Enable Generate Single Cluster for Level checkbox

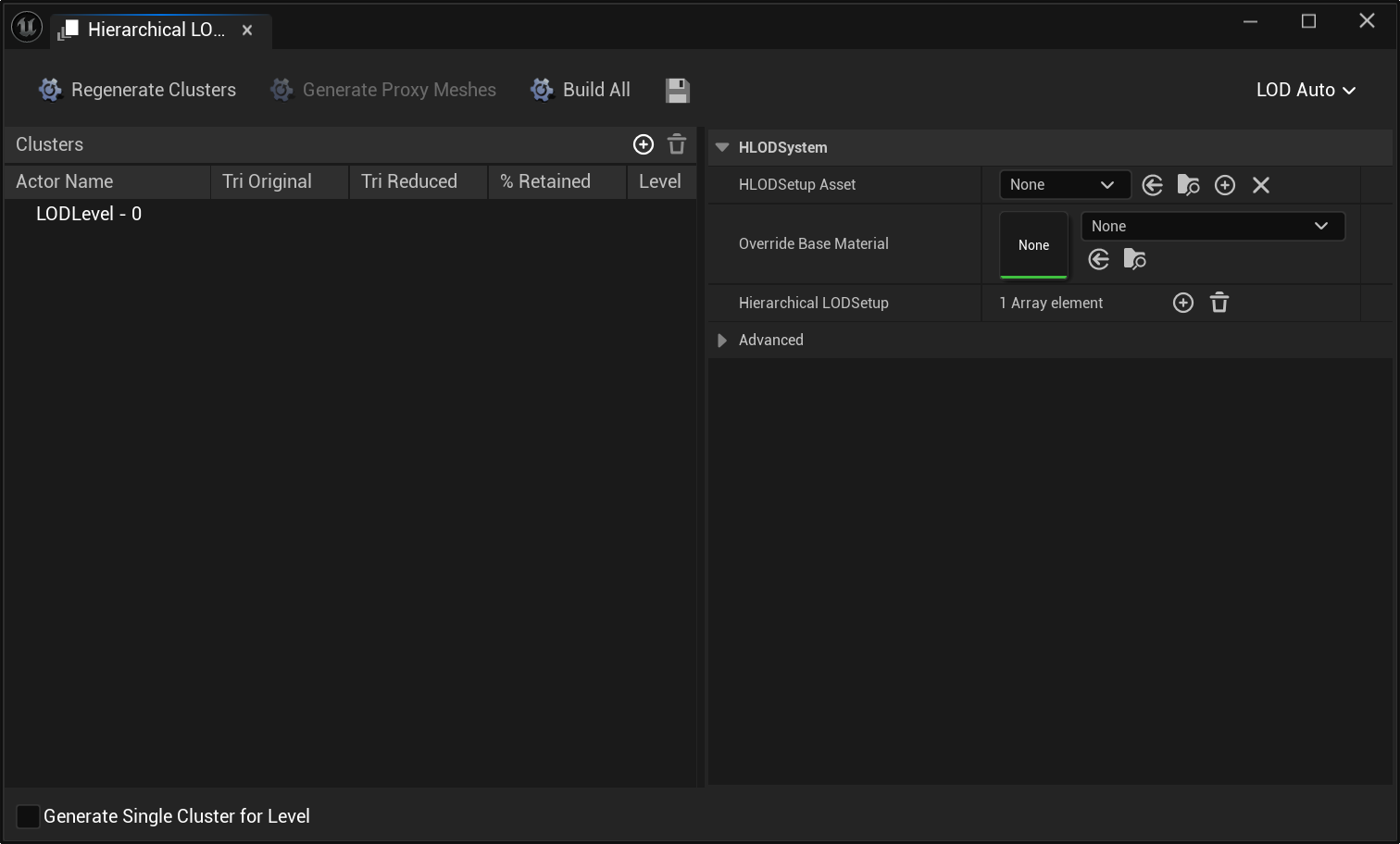click(x=29, y=816)
